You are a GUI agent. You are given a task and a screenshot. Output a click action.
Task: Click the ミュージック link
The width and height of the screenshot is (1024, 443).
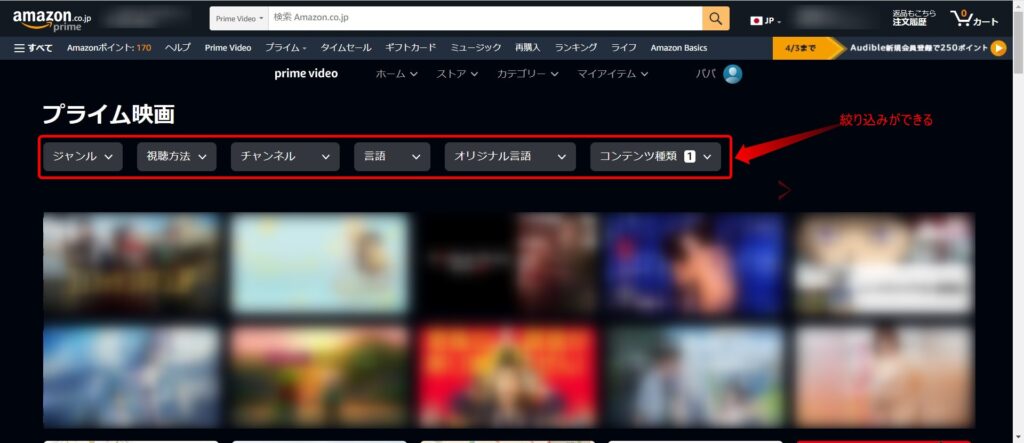[475, 48]
